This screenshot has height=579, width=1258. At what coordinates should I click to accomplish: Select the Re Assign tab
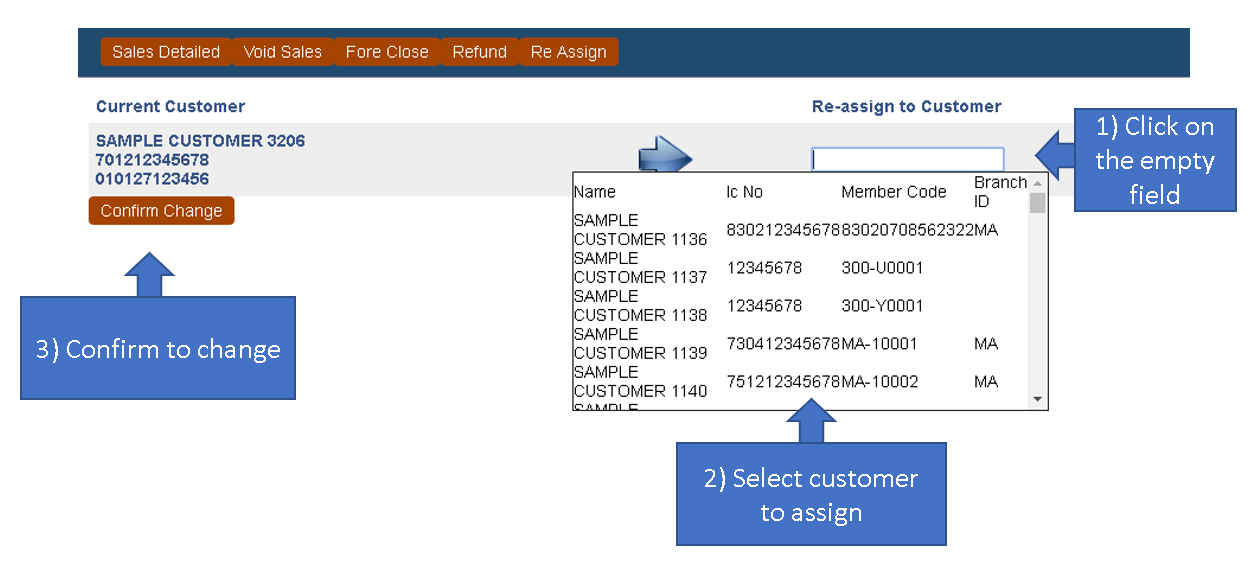(x=569, y=52)
